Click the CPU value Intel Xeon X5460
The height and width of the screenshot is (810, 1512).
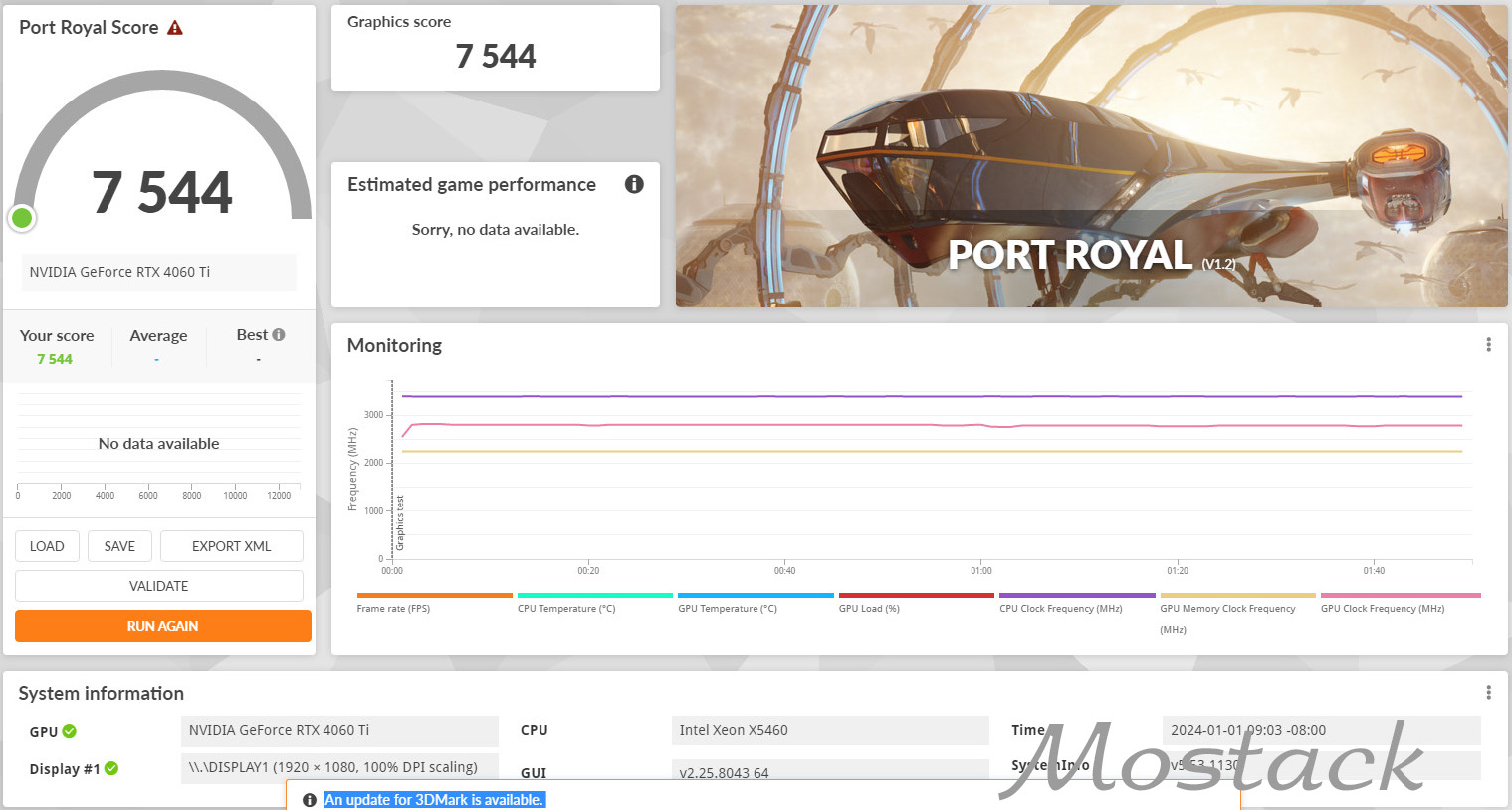tap(830, 731)
